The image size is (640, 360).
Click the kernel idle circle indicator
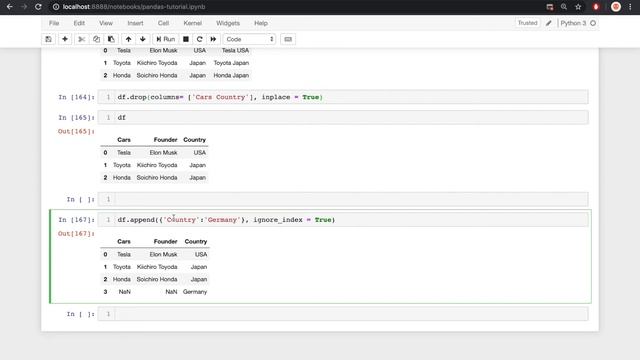click(x=593, y=23)
